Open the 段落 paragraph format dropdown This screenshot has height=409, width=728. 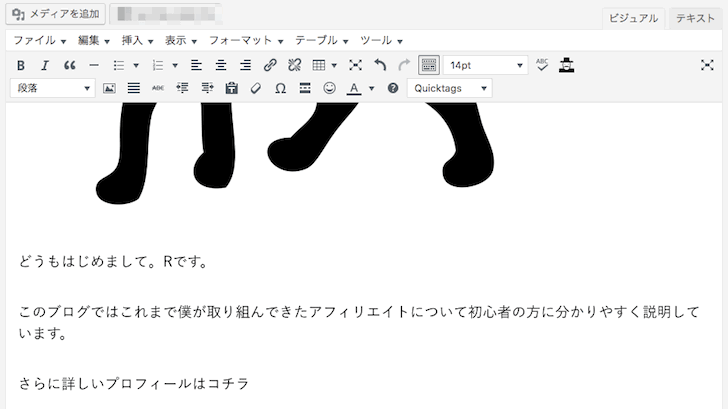(x=52, y=88)
